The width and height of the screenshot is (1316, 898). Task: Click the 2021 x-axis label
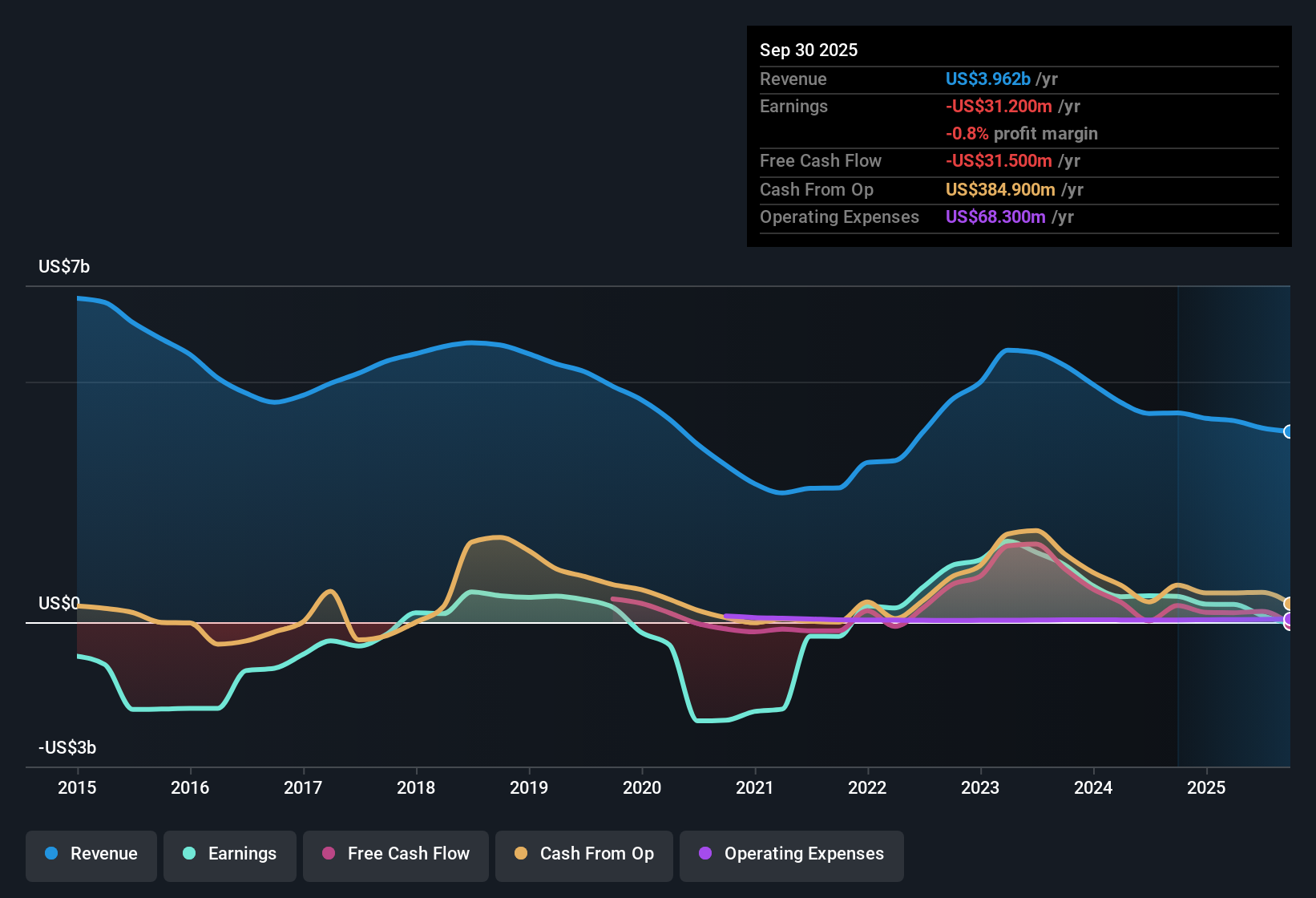click(755, 787)
